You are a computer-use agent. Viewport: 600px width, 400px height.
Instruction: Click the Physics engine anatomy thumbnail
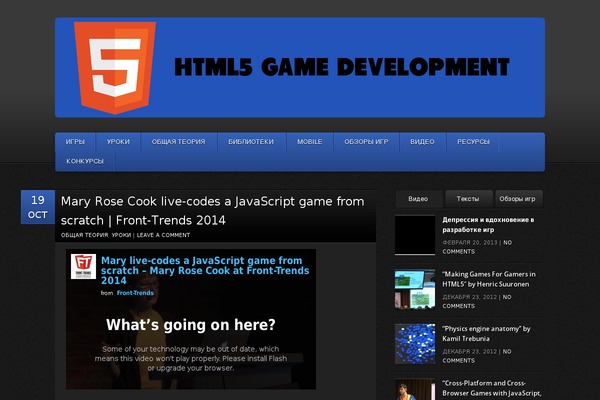coord(415,344)
